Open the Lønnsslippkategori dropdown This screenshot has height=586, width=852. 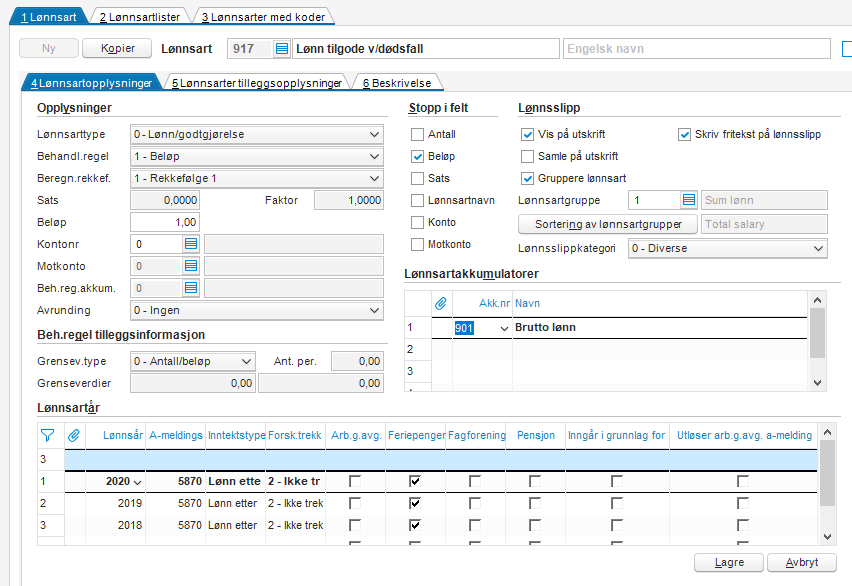click(818, 248)
